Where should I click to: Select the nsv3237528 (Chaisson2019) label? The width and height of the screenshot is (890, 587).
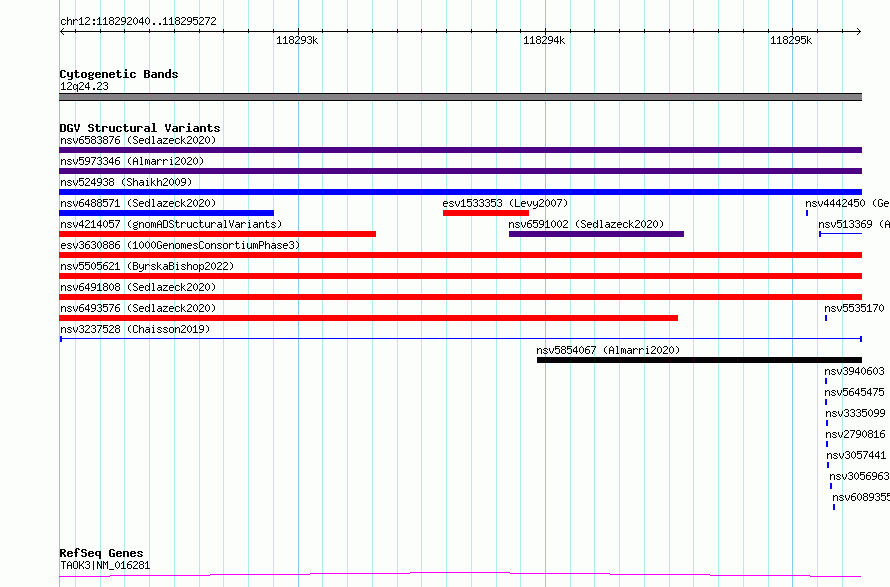pos(135,329)
